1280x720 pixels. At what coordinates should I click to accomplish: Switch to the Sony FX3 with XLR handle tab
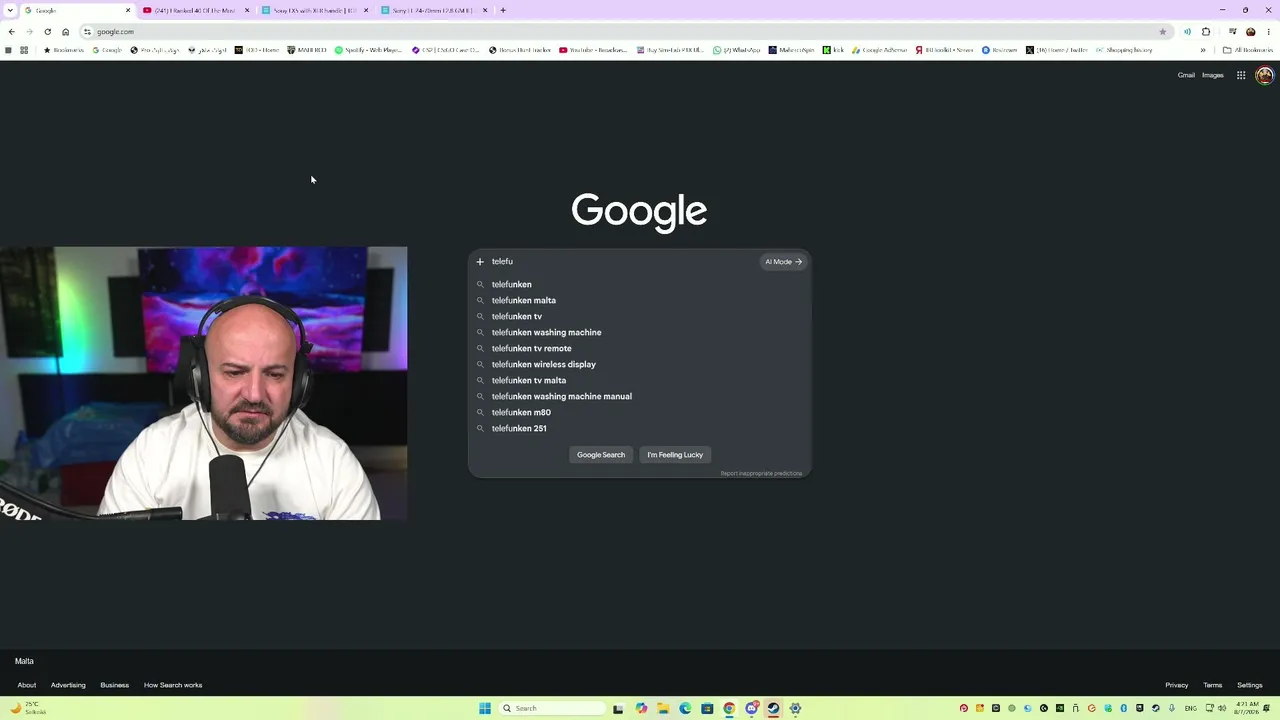314,10
